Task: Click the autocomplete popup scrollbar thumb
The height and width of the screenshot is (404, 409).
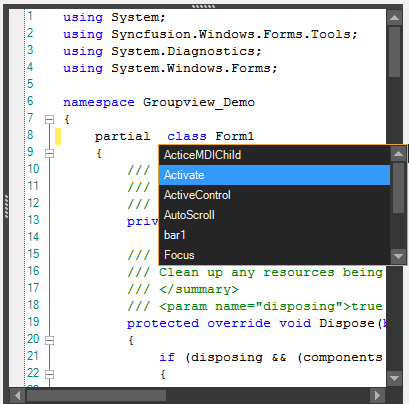Action: tap(398, 188)
